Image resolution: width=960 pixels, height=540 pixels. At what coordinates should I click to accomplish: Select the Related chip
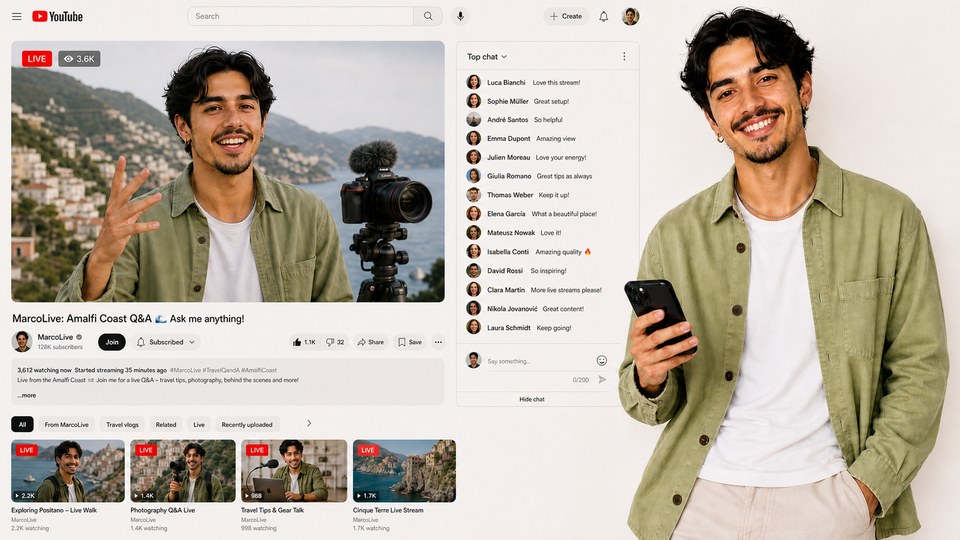165,424
